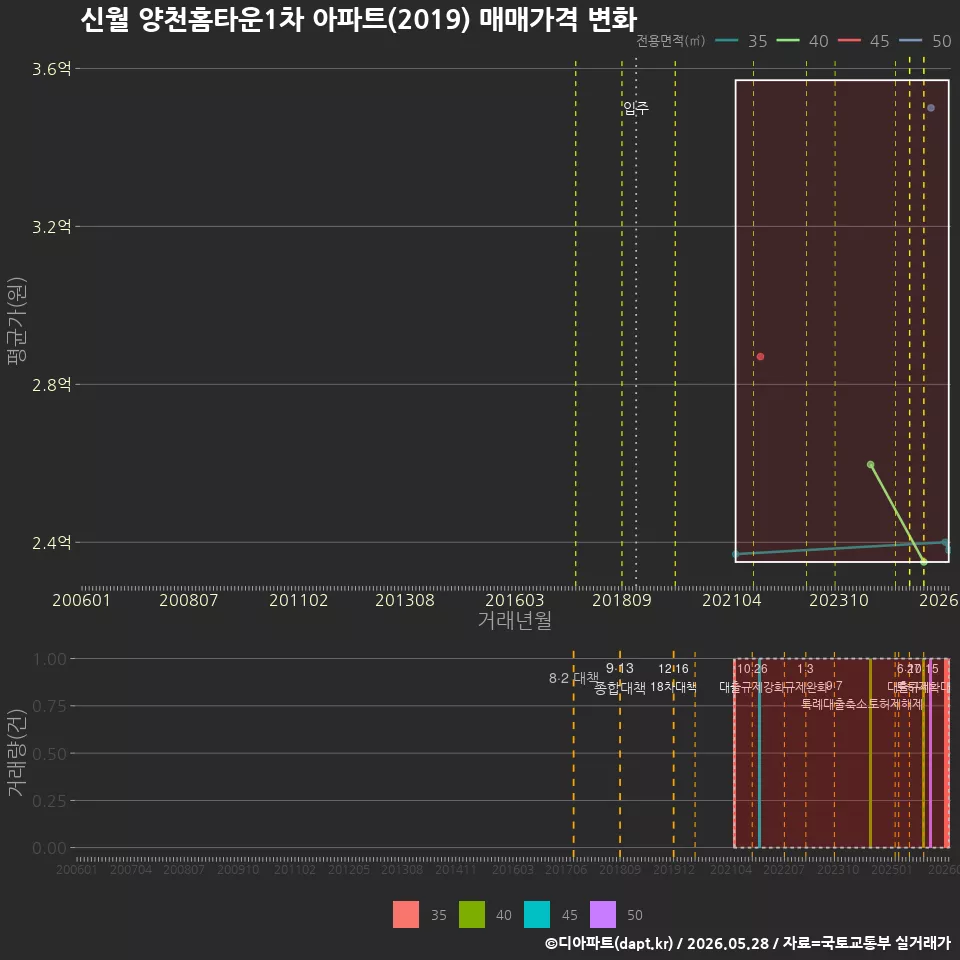Click the 0.50 label on volume axis
Image resolution: width=960 pixels, height=960 pixels.
click(x=50, y=754)
